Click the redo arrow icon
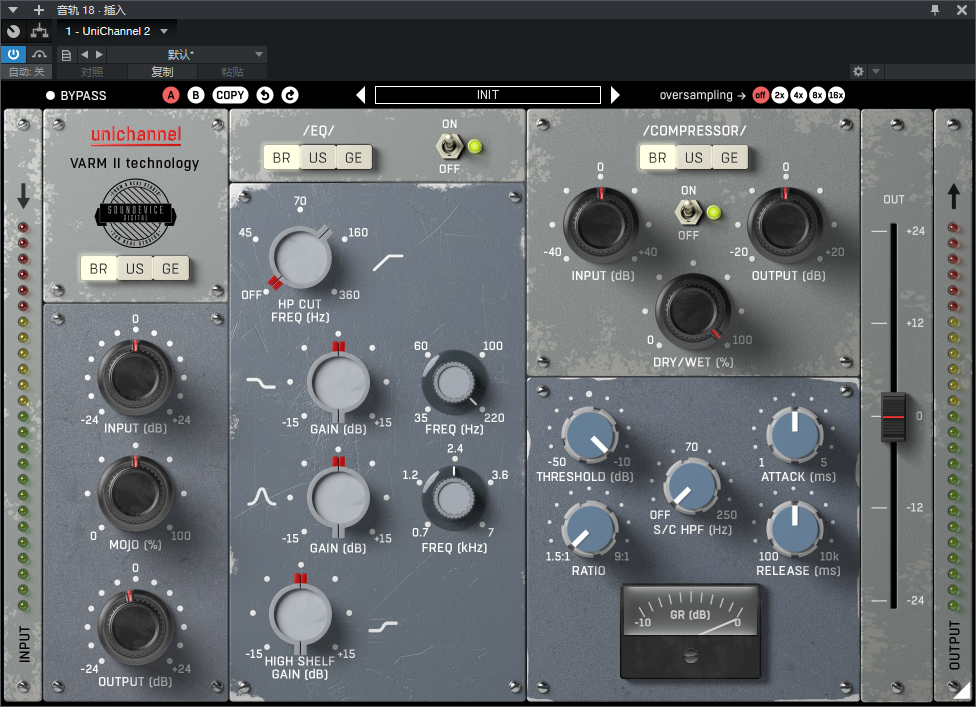The image size is (976, 707). [290, 95]
